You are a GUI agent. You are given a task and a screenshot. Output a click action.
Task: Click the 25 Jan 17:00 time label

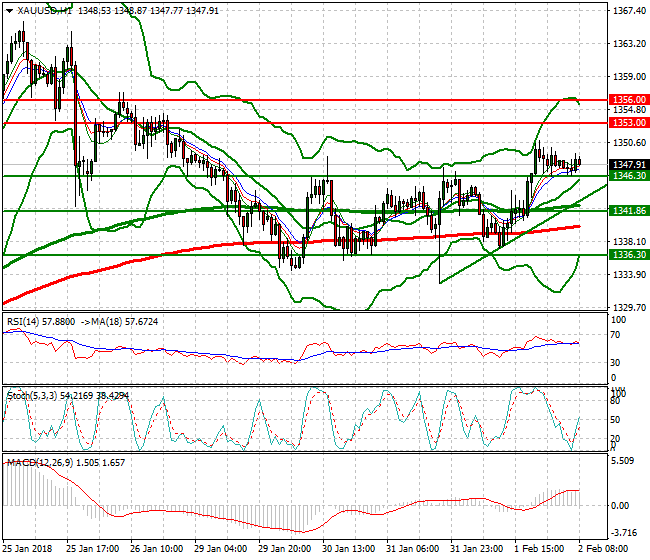92,549
